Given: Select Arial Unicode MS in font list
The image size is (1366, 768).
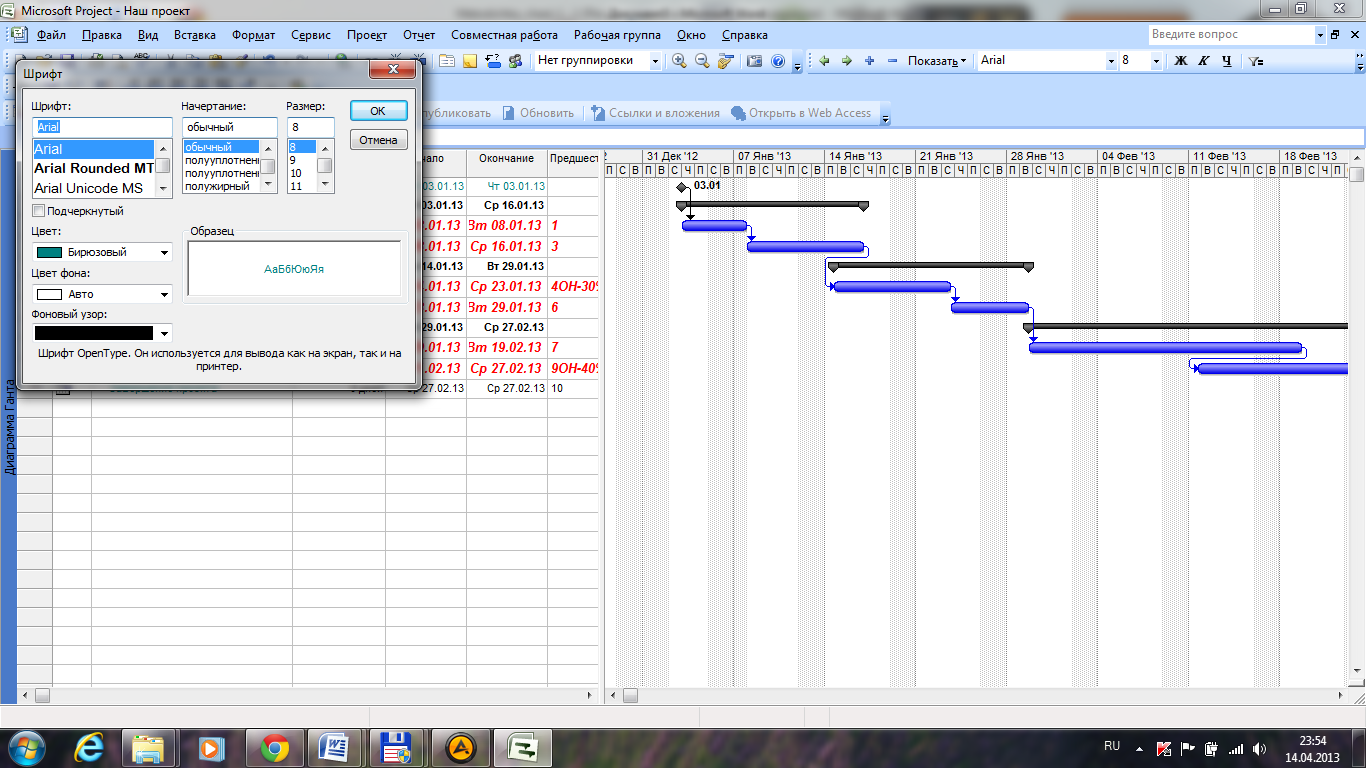Looking at the screenshot, I should (x=94, y=188).
